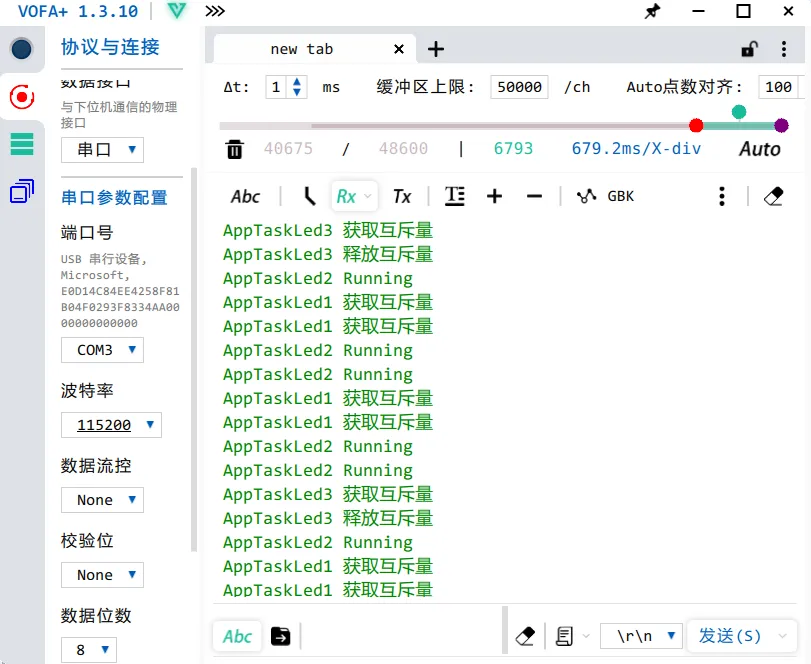The width and height of the screenshot is (811, 664).
Task: Toggle the Abc text mode in send bar
Action: [238, 636]
